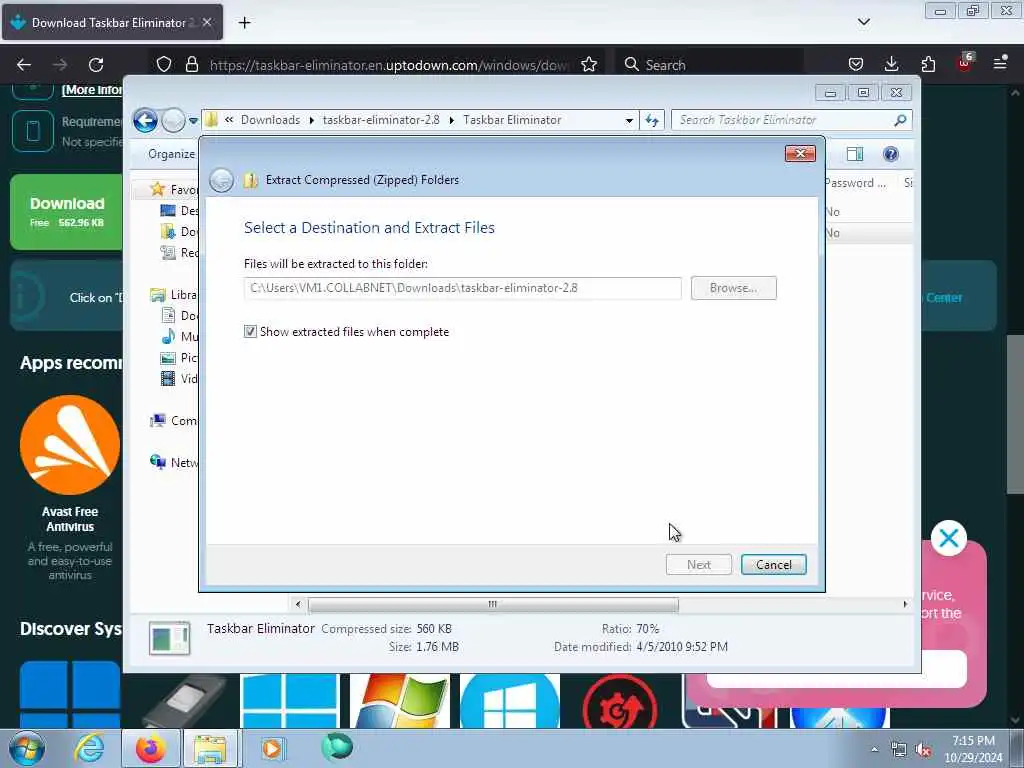1024x768 pixels.
Task: Click the destination folder path field
Action: pos(462,288)
